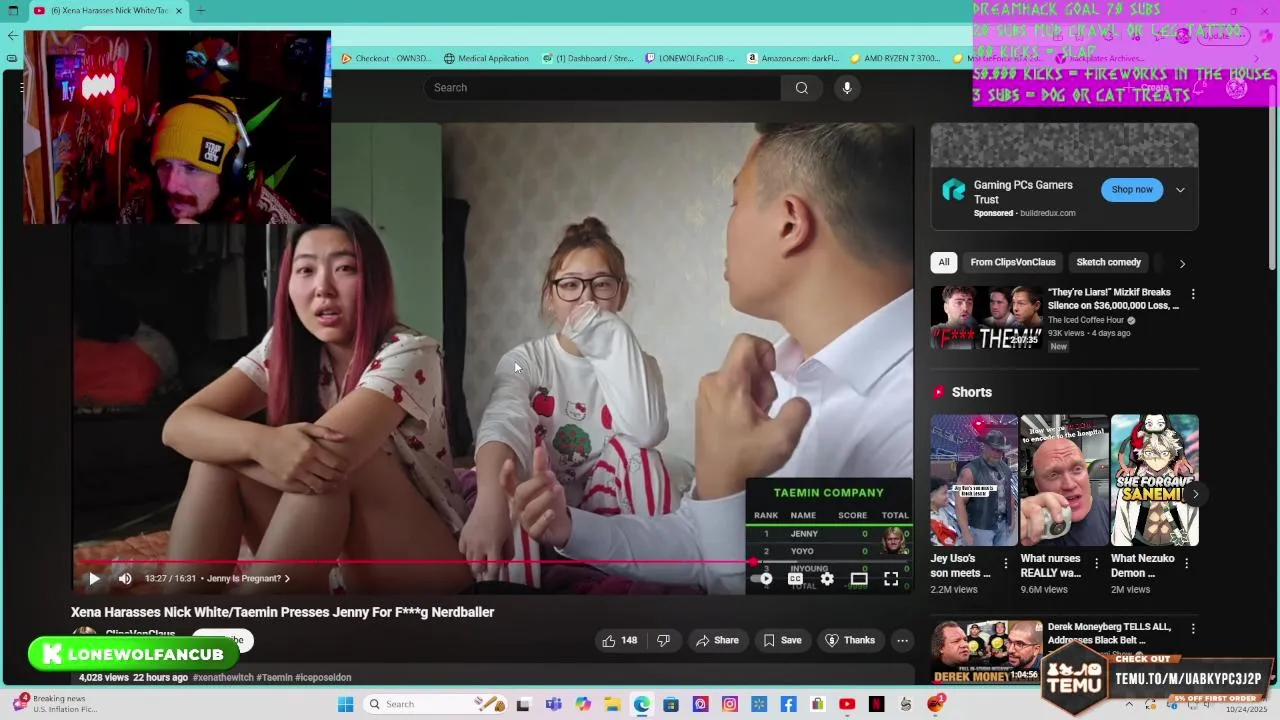Open the 'Medical Application' bookmark
Image resolution: width=1280 pixels, height=720 pixels.
486,58
